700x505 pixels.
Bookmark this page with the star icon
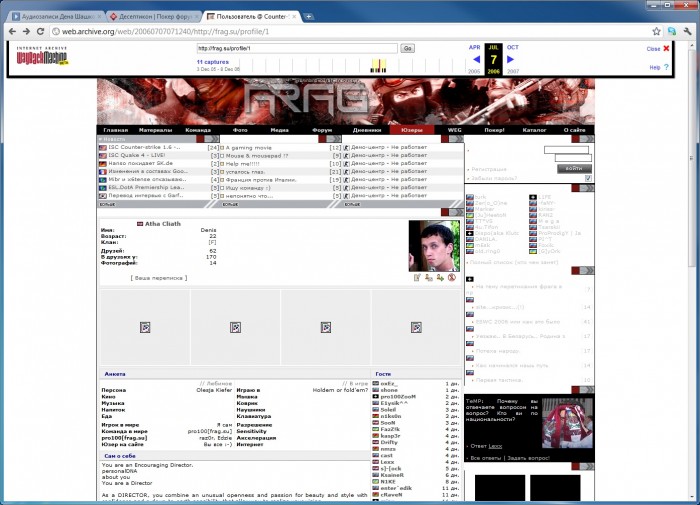point(656,31)
